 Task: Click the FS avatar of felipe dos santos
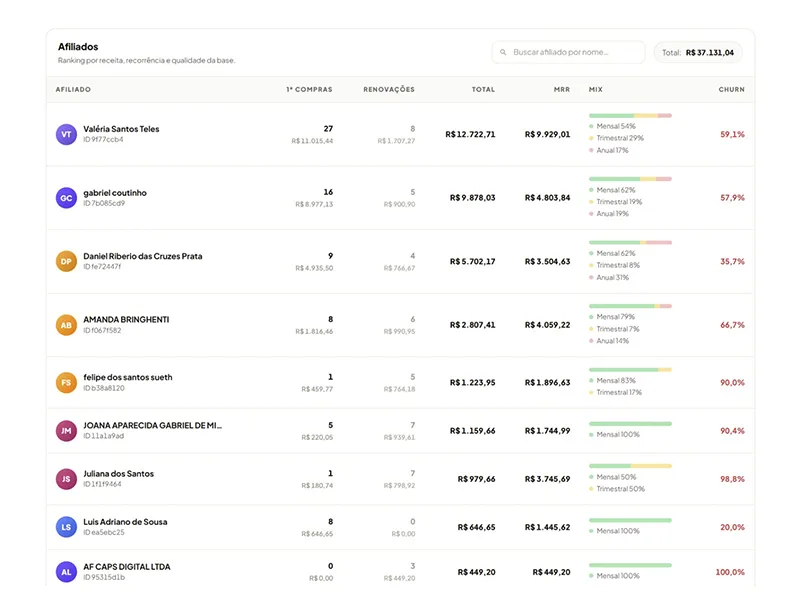[66, 383]
